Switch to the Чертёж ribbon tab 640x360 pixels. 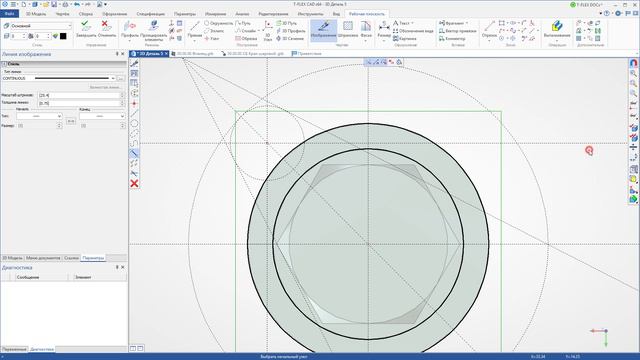click(62, 14)
